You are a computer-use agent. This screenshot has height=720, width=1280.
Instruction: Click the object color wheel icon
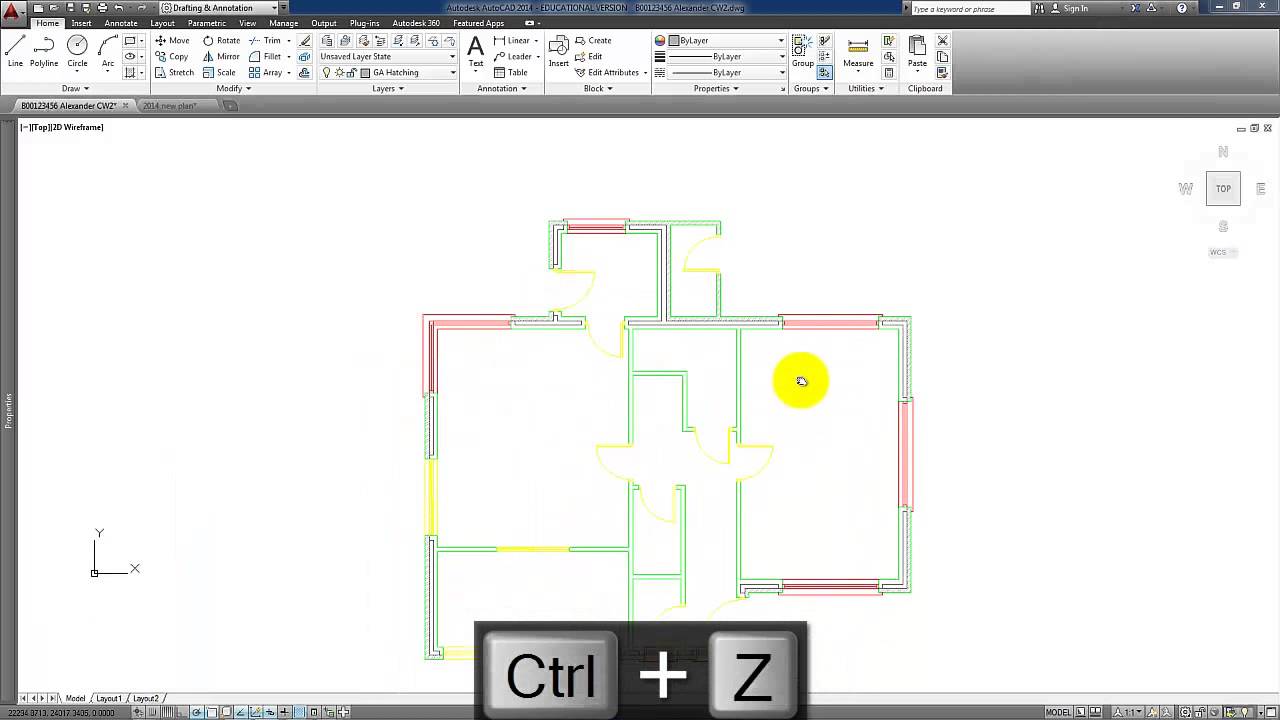point(660,41)
